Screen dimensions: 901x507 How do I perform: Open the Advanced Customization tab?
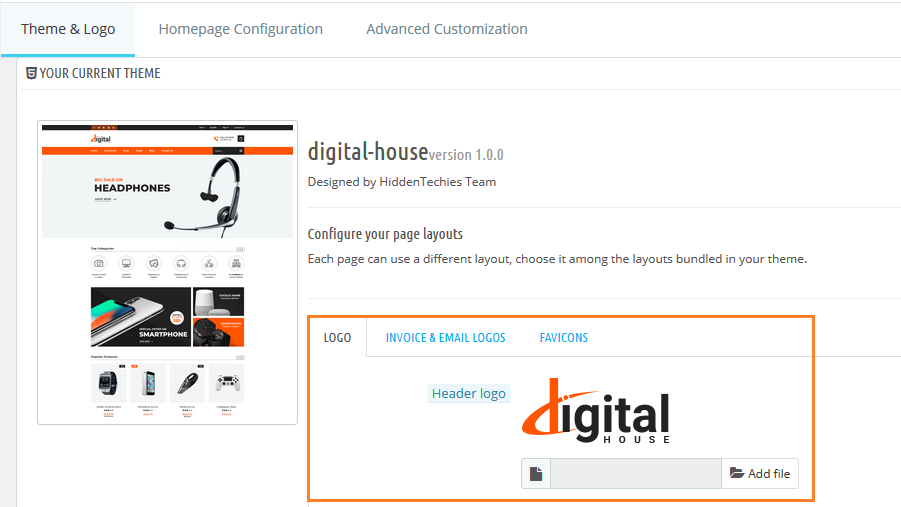tap(446, 29)
